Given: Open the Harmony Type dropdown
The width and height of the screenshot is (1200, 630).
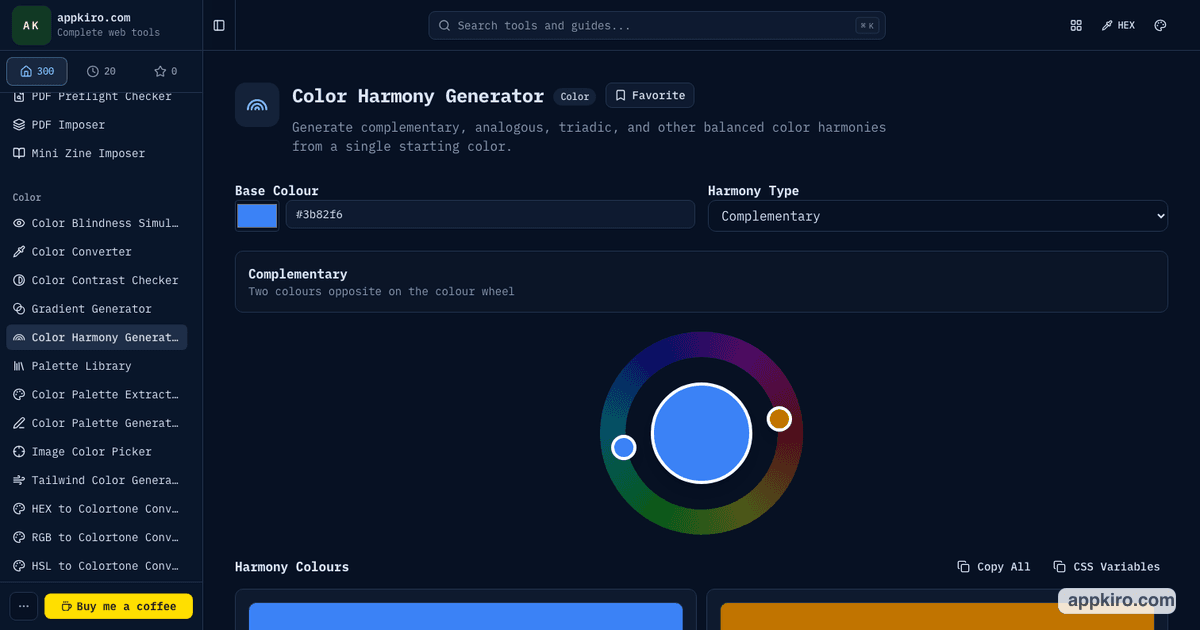Looking at the screenshot, I should pyautogui.click(x=938, y=216).
